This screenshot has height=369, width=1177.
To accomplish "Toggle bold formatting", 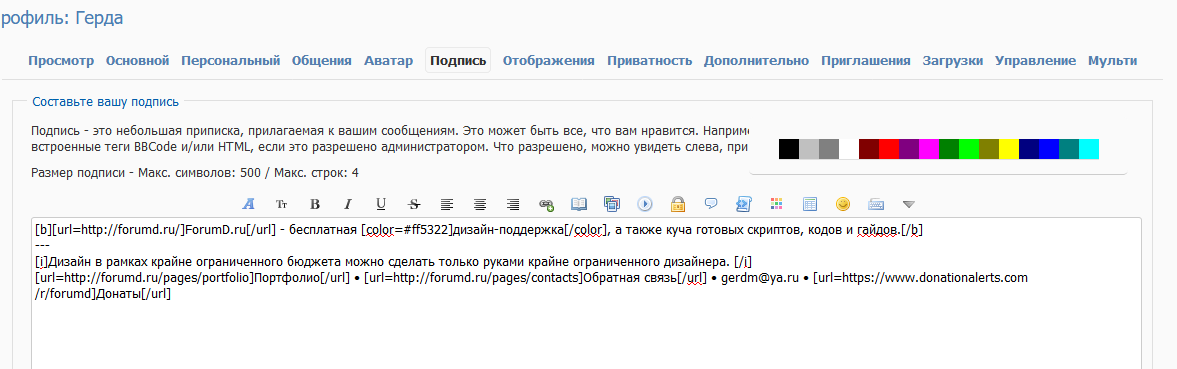I will (315, 203).
